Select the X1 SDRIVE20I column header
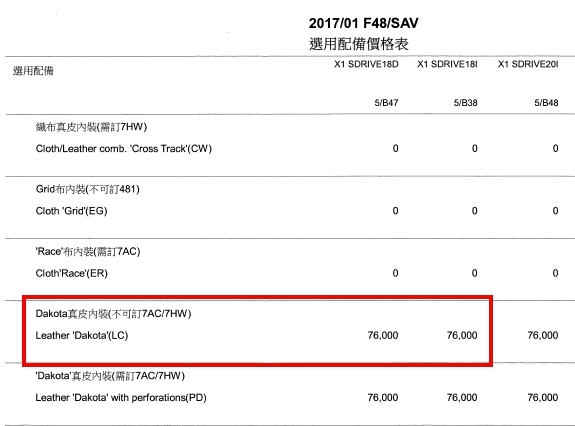Image resolution: width=575 pixels, height=426 pixels. 528,64
